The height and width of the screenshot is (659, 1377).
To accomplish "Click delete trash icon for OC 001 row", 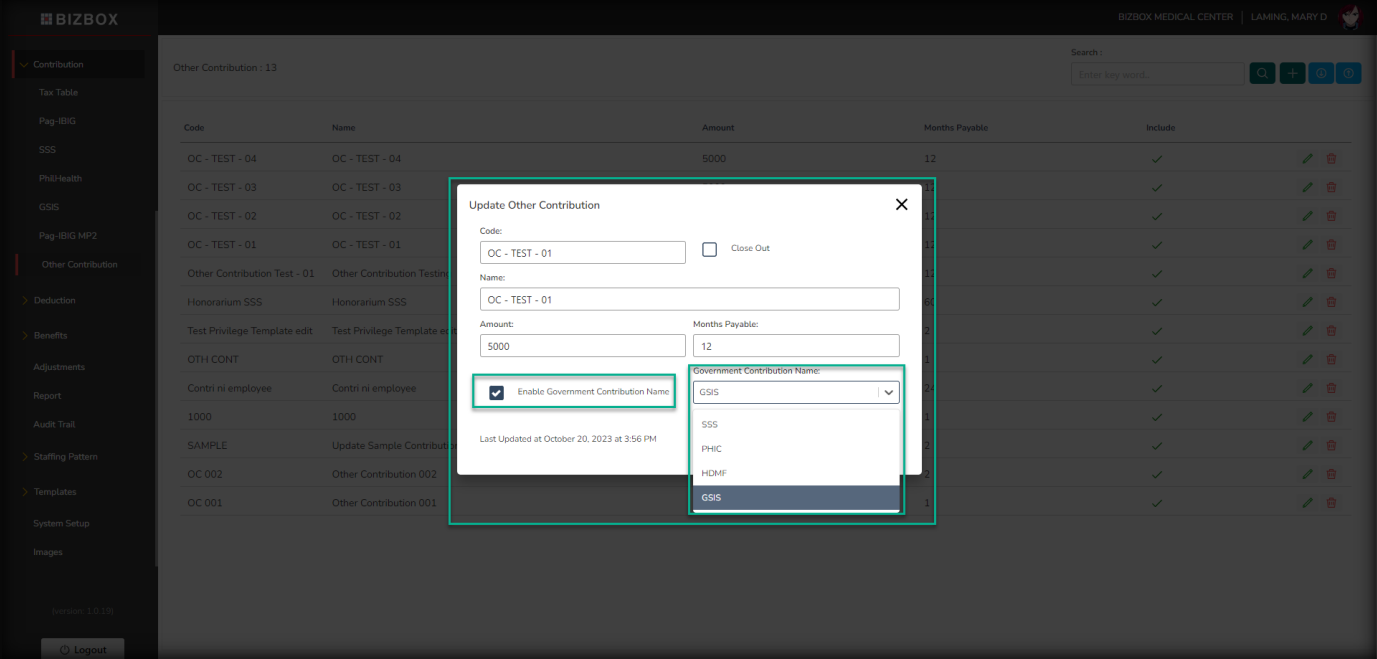I will 1331,503.
